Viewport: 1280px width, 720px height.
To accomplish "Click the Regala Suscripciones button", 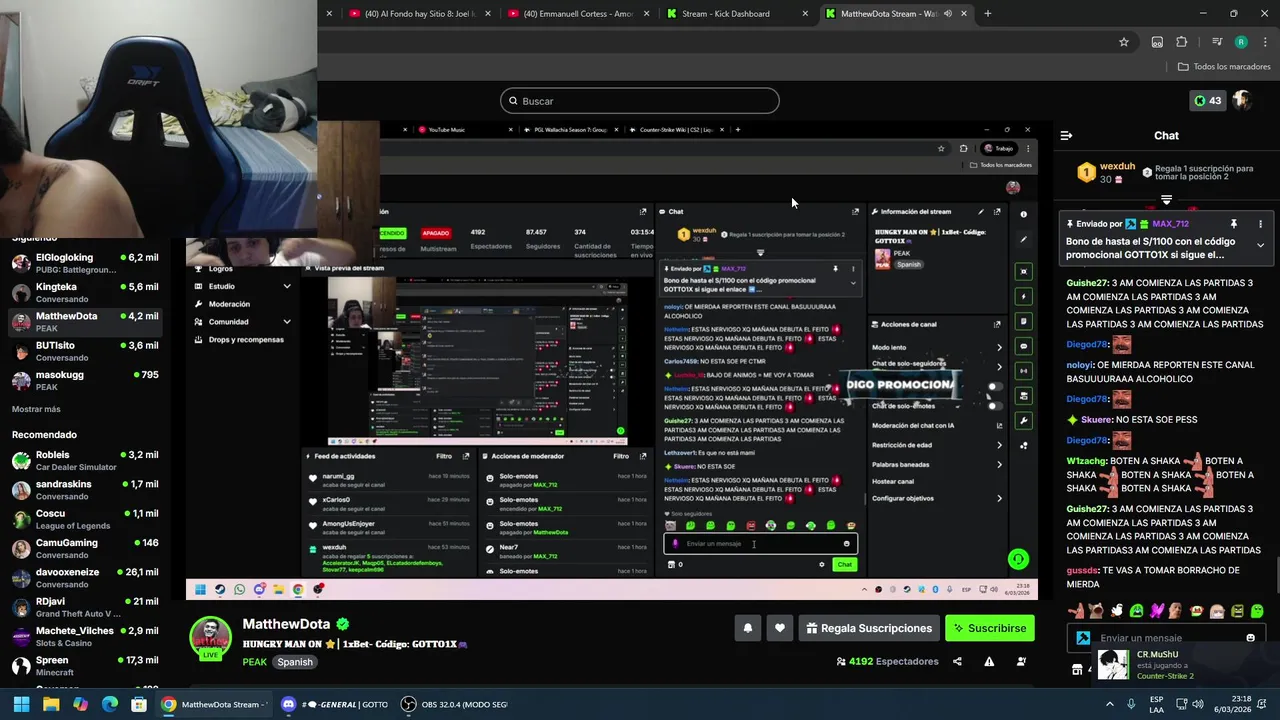I will (x=869, y=628).
